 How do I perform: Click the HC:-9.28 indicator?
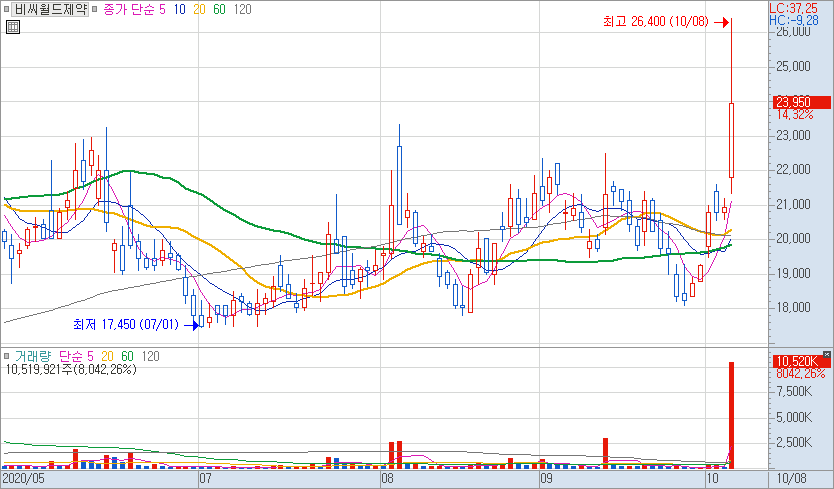(x=794, y=20)
